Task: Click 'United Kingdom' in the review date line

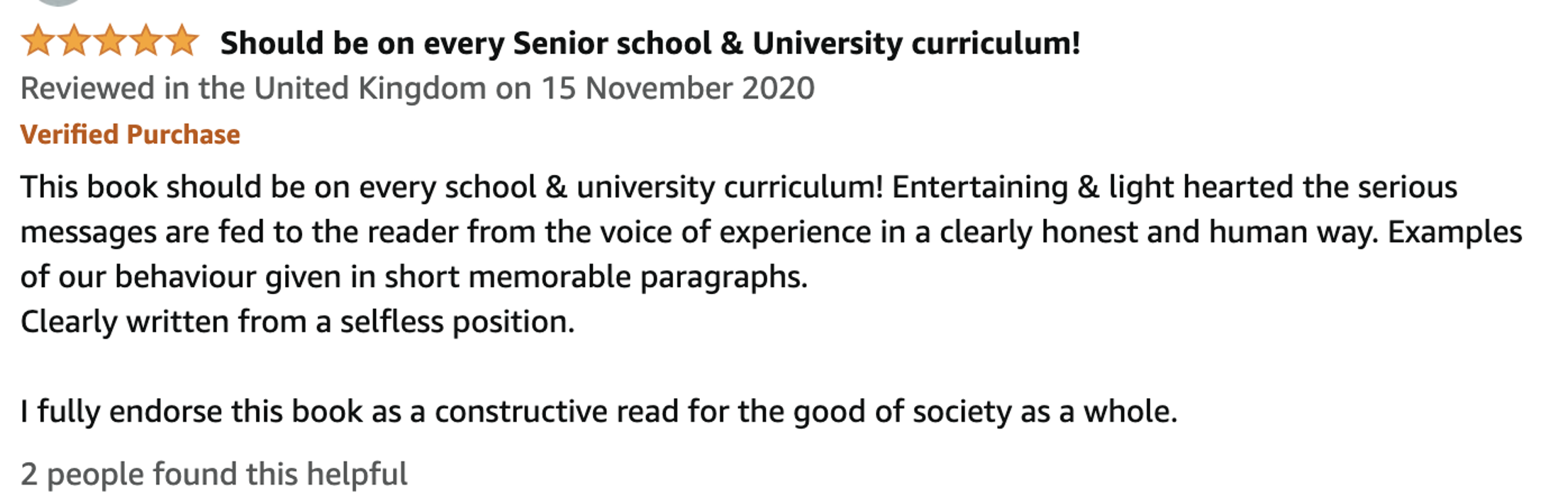Action: [369, 89]
